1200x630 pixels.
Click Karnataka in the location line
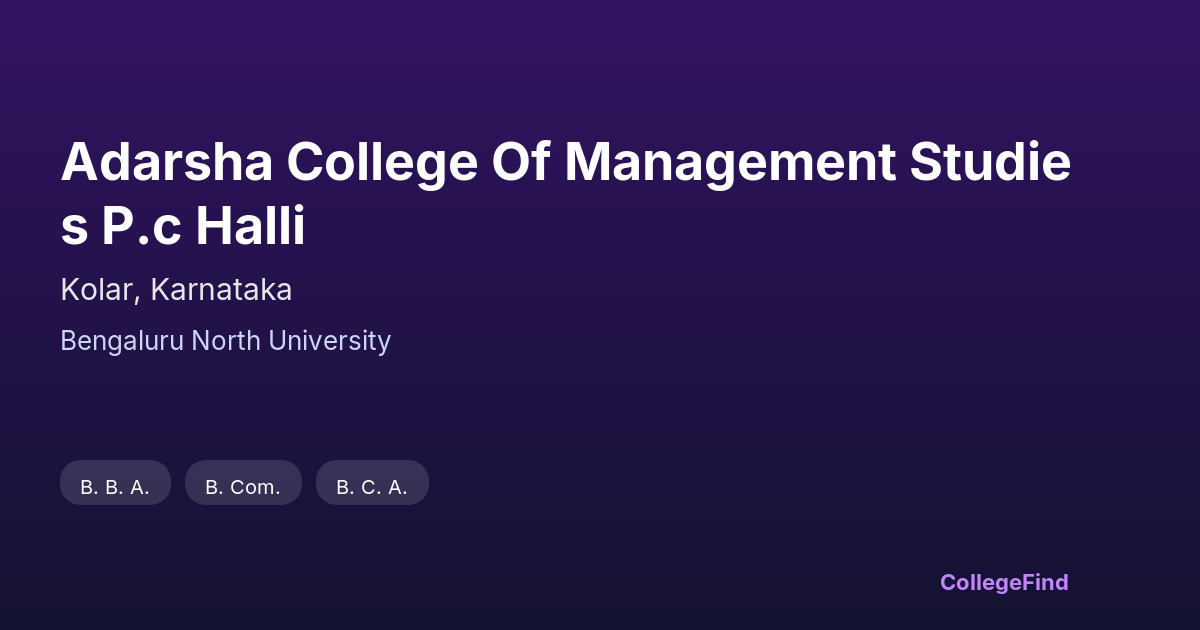click(222, 290)
